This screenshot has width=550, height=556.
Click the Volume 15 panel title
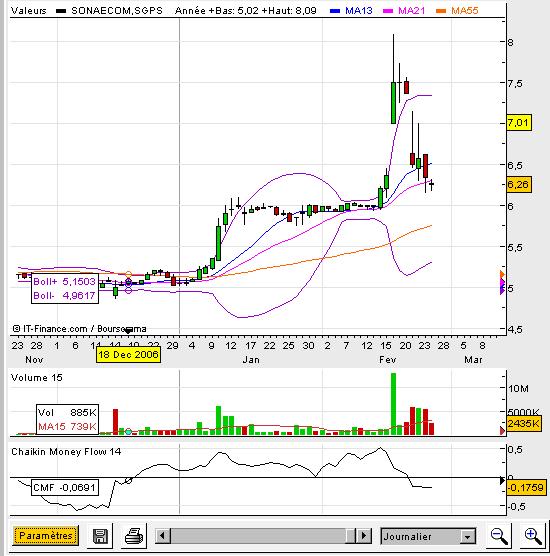[37, 378]
